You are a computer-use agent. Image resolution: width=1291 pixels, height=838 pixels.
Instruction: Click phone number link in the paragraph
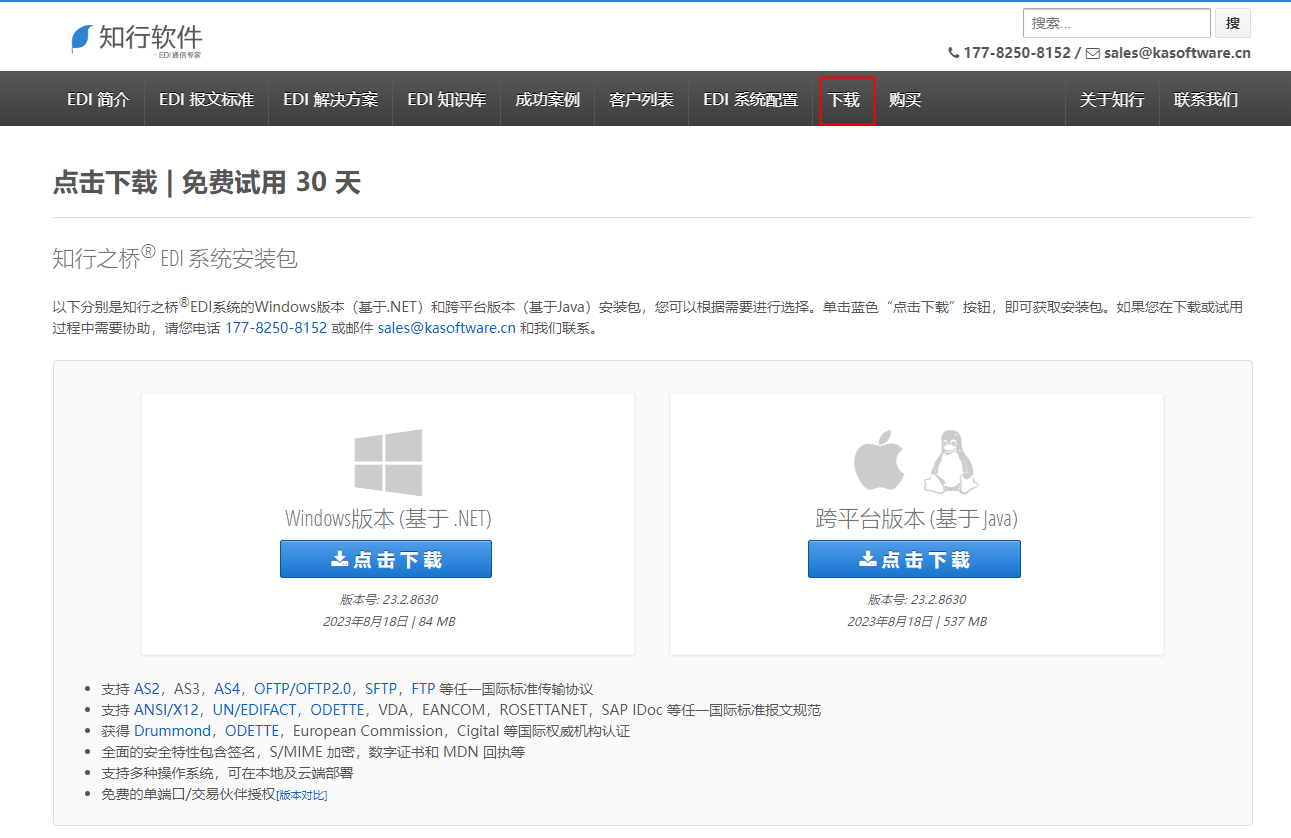pos(276,328)
